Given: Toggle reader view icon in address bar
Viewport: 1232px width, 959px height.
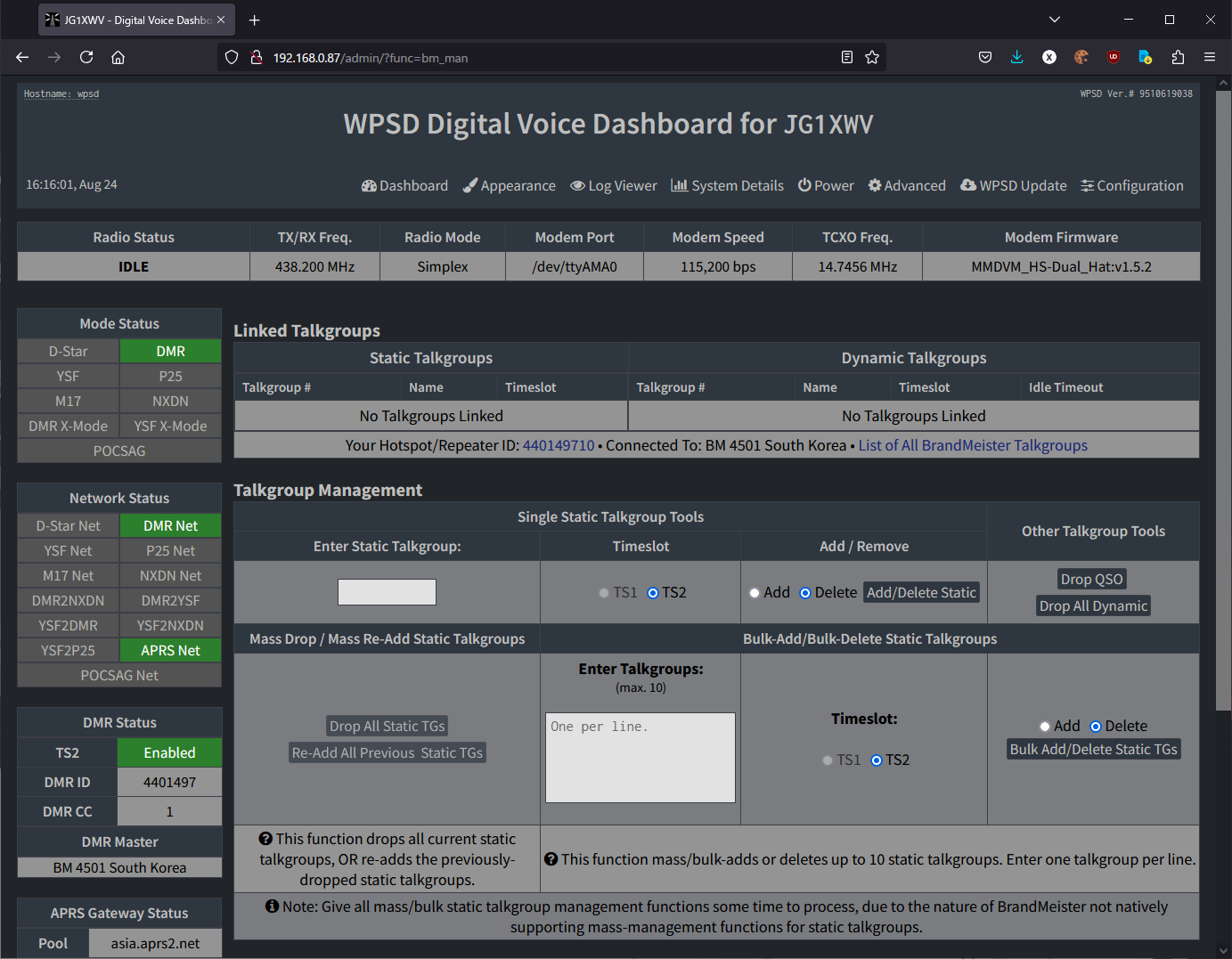Looking at the screenshot, I should 847,57.
